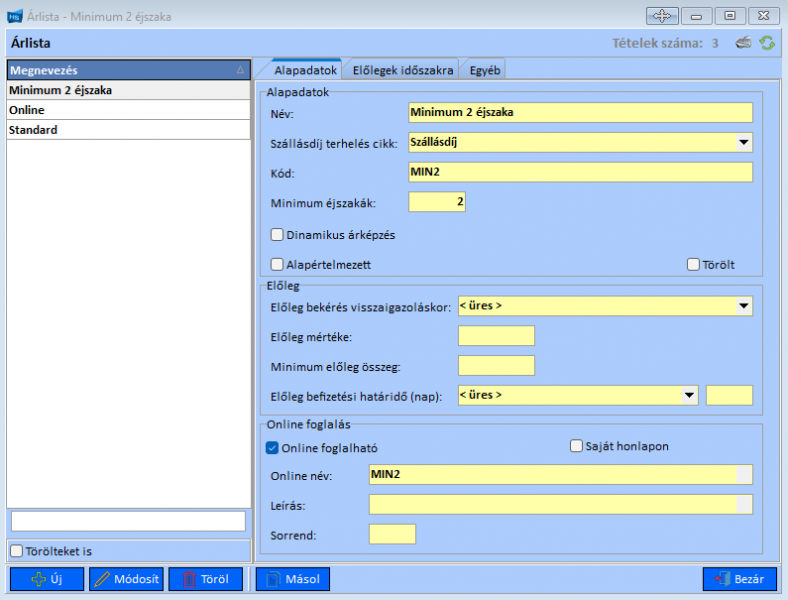The width and height of the screenshot is (788, 600).
Task: Check the Törölt checkbox
Action: [693, 264]
